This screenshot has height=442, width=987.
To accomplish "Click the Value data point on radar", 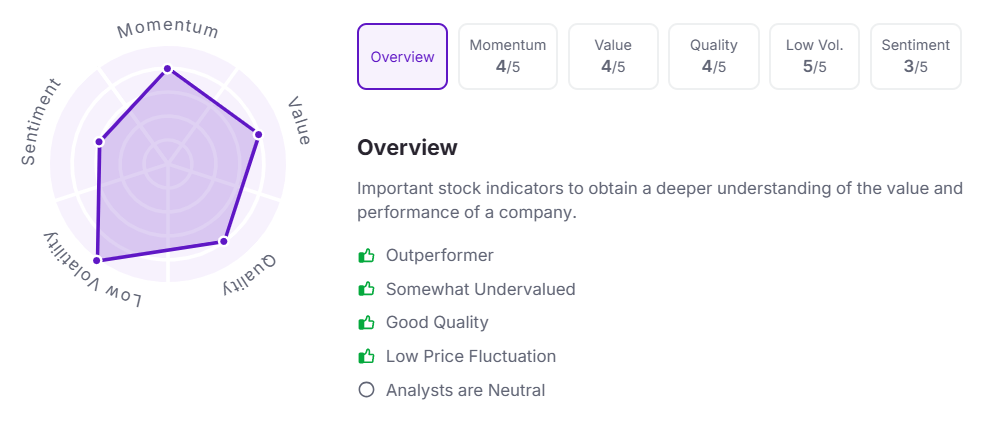I will pyautogui.click(x=258, y=134).
